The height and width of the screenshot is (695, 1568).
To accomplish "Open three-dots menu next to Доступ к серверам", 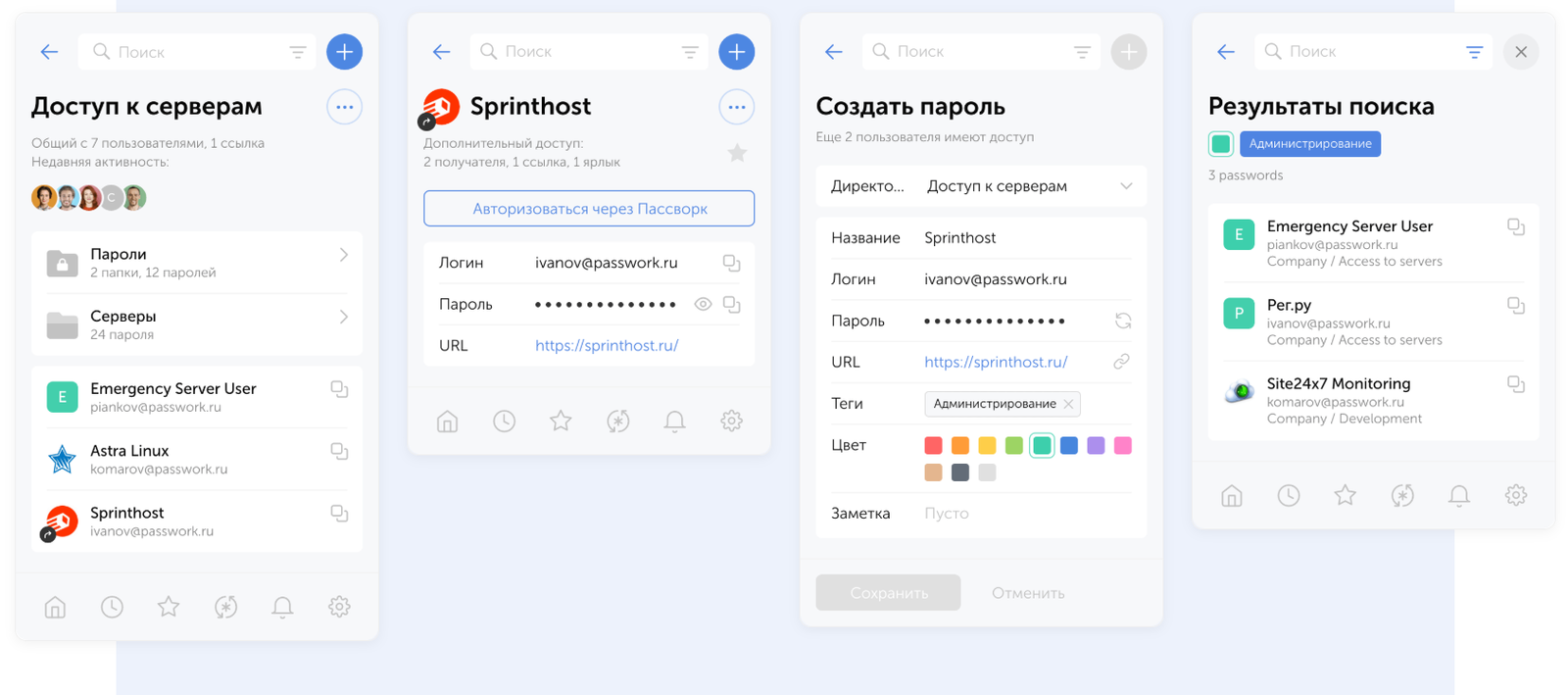I will click(344, 107).
